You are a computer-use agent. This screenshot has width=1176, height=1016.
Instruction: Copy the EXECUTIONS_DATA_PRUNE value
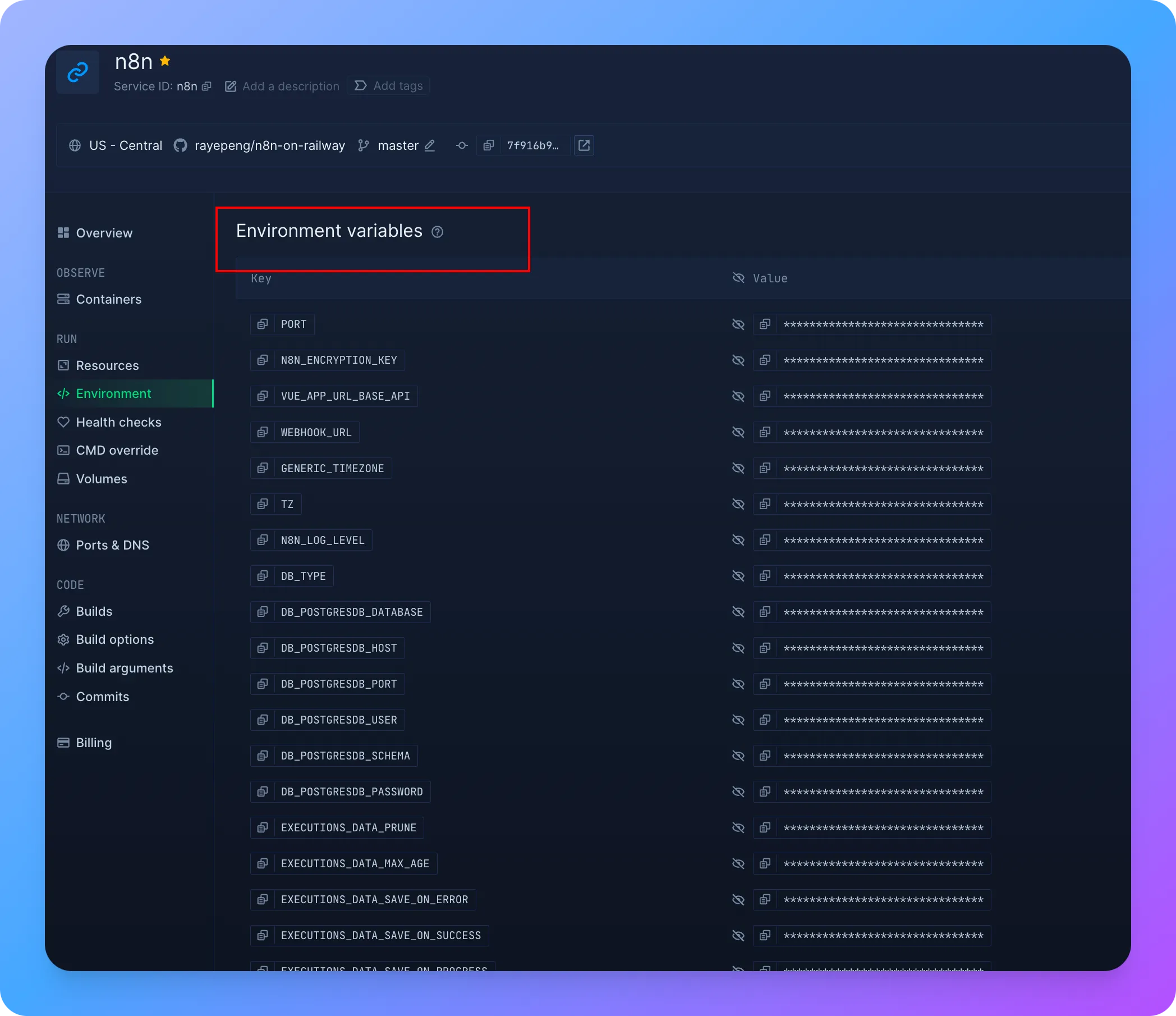(765, 827)
